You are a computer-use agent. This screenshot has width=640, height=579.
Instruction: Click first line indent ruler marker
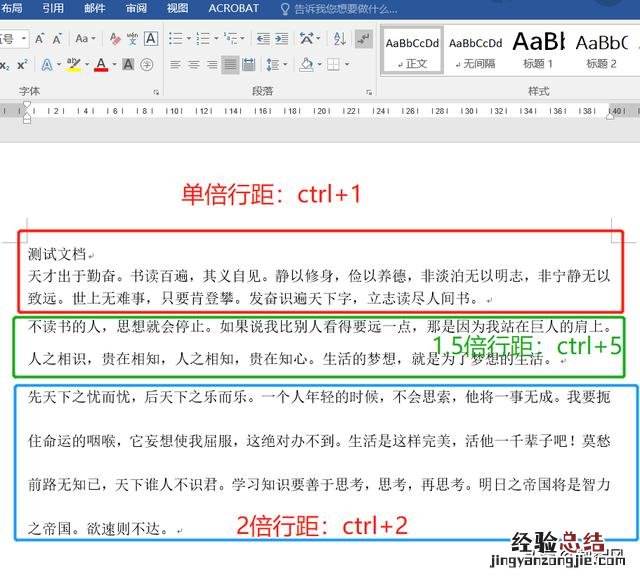click(27, 105)
